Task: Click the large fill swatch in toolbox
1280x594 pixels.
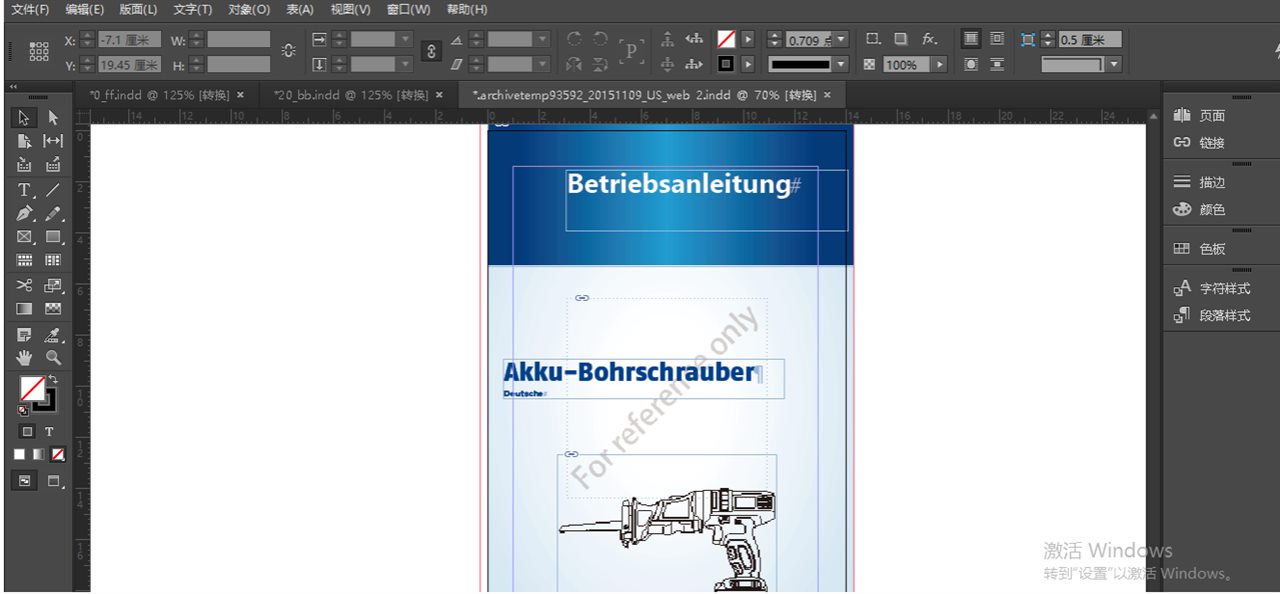Action: click(32, 389)
